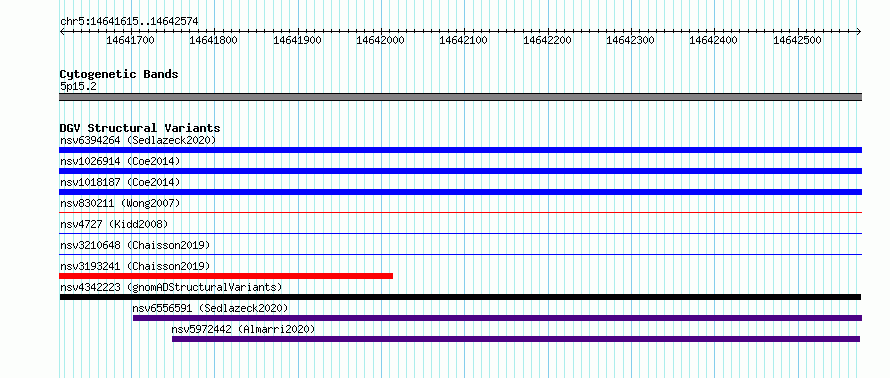Click the blue bar under nsv6394264
Screen dimensions: 890x378
point(460,150)
